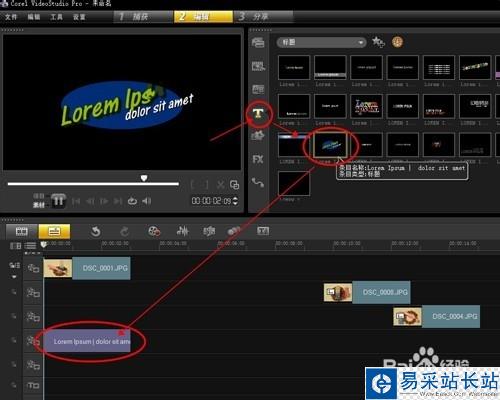Select the lone title thumbnail in fourth row
Screen dimensions: 500x400
point(294,183)
